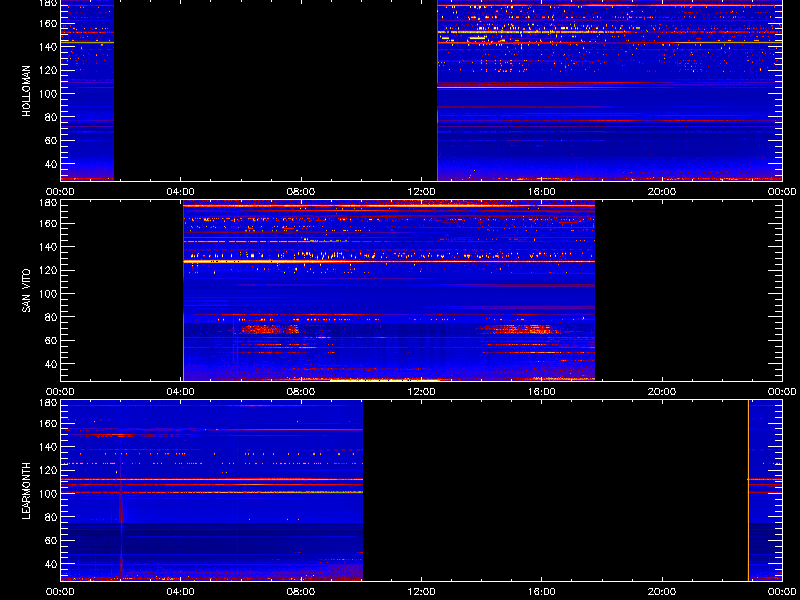This screenshot has height=600, width=800.
Task: Choose the 160 tick label on LEARMONTH axis
Action: (x=50, y=423)
